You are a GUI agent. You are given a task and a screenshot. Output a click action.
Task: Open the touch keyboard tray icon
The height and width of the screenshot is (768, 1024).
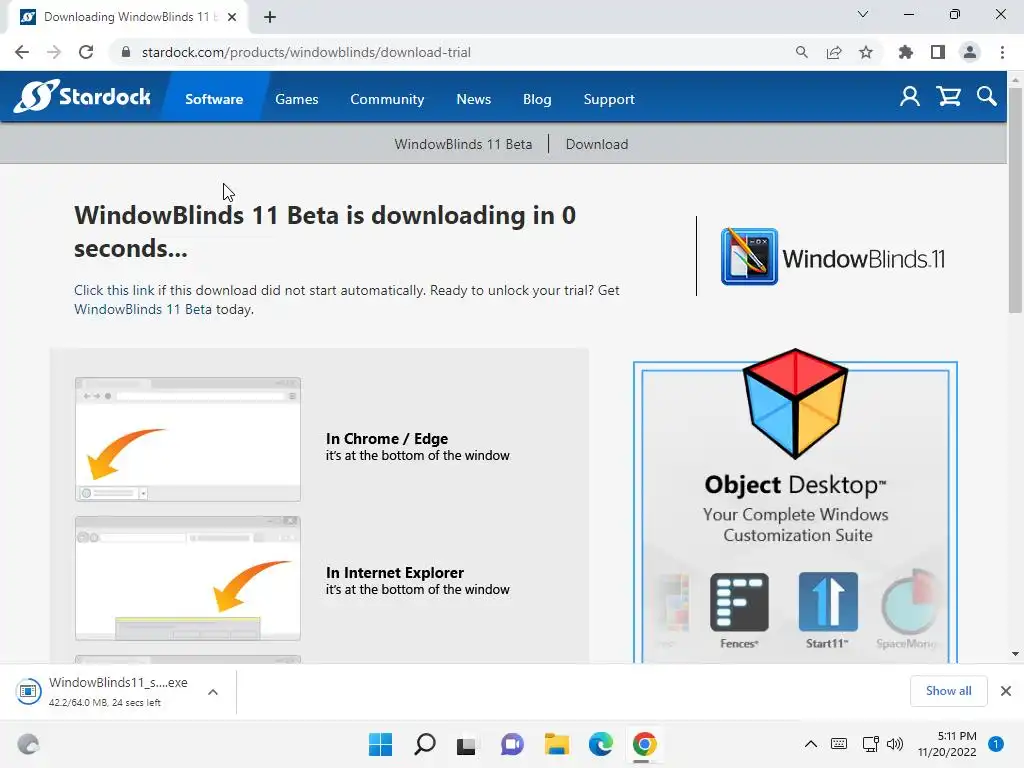pyautogui.click(x=839, y=744)
